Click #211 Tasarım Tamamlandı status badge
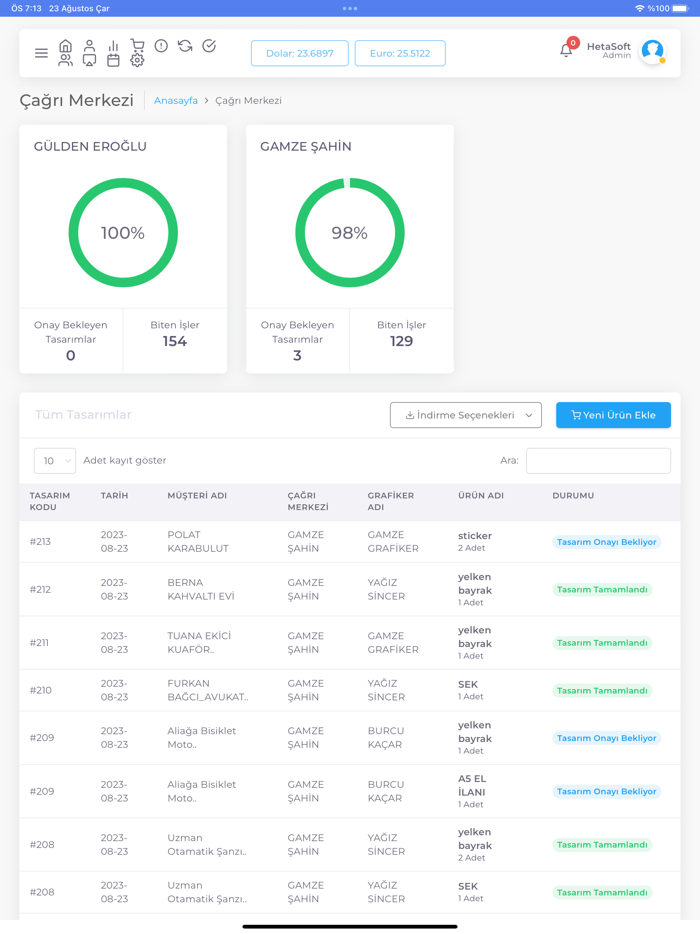Image resolution: width=700 pixels, height=934 pixels. (x=602, y=643)
